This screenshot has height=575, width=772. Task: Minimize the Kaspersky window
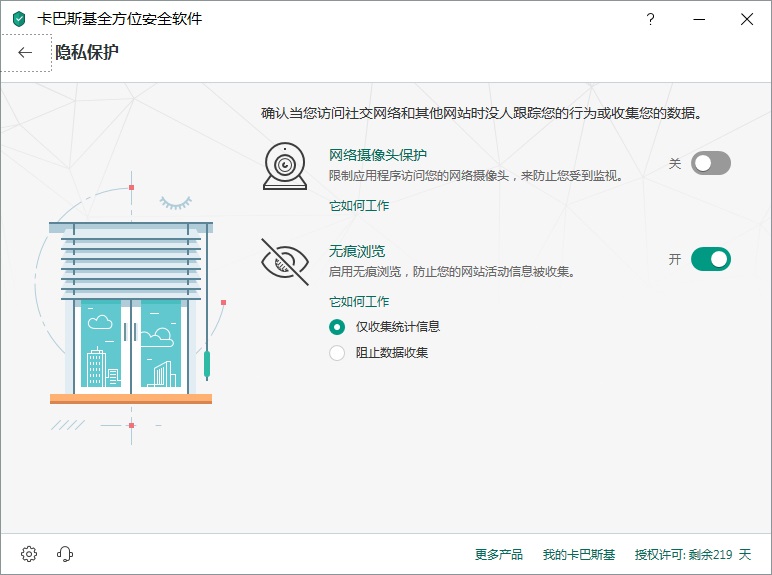point(699,19)
